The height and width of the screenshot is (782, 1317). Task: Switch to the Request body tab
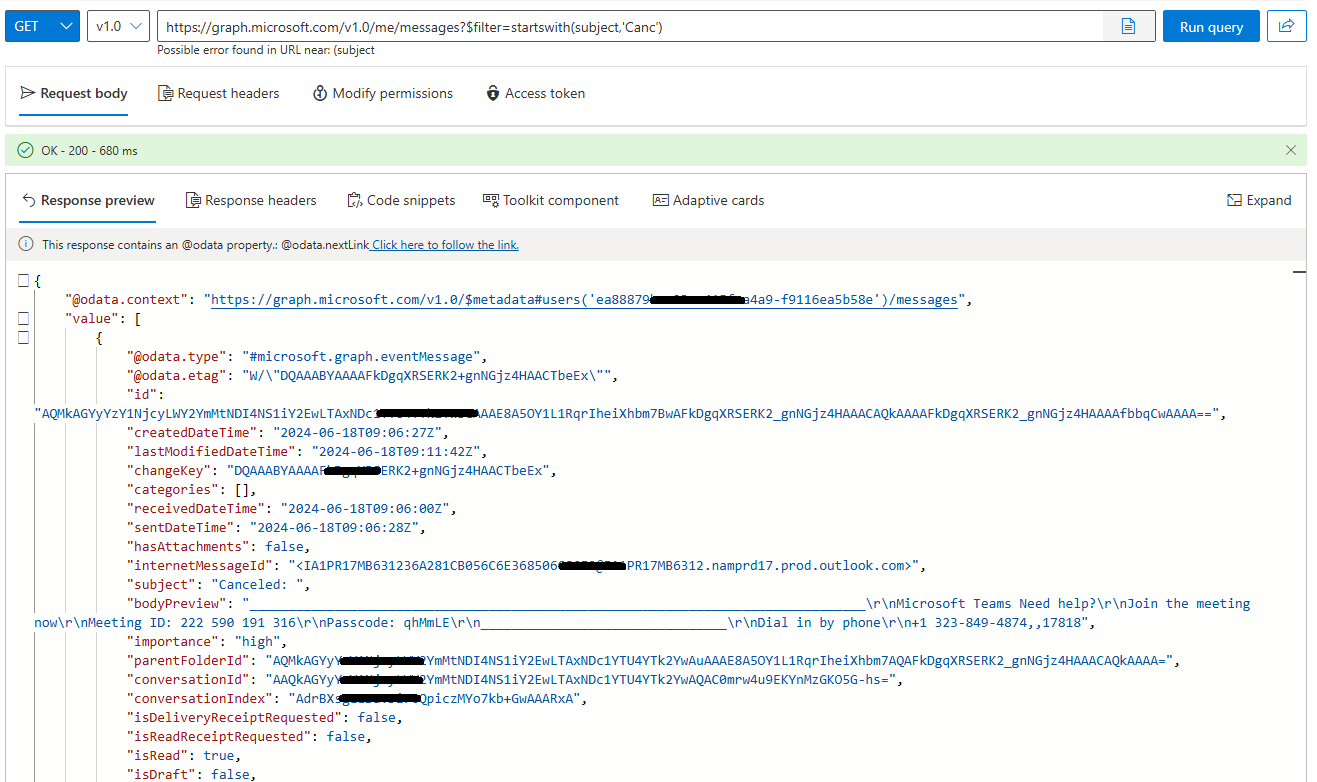pyautogui.click(x=74, y=93)
